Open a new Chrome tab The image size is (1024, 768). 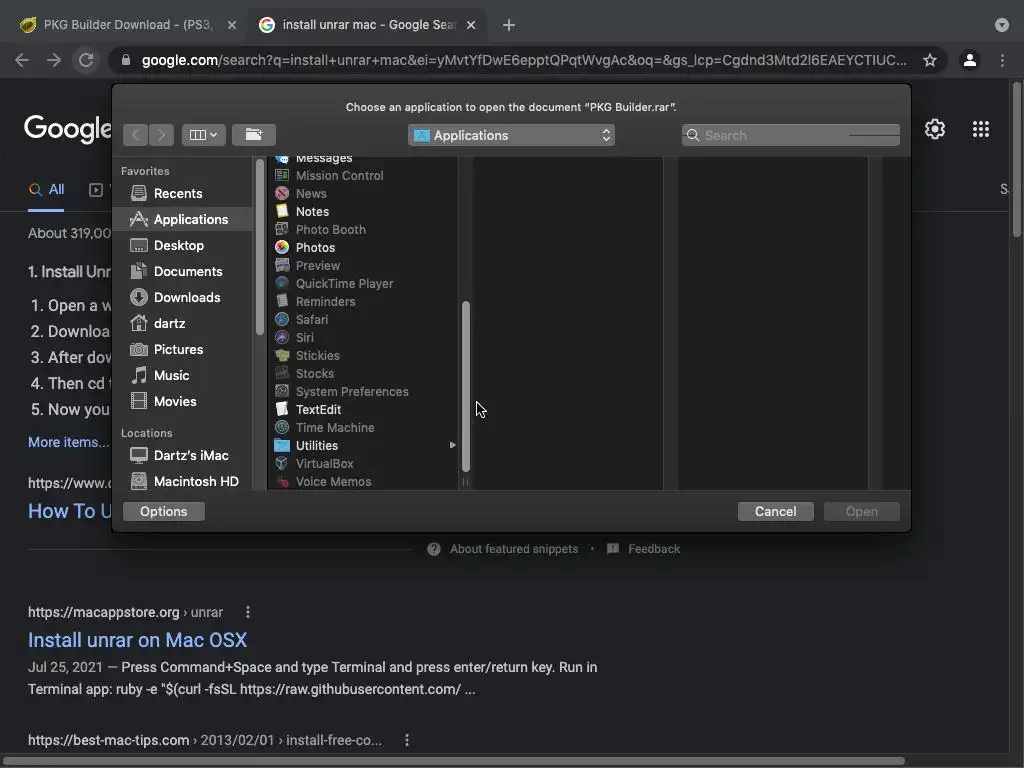pyautogui.click(x=509, y=25)
